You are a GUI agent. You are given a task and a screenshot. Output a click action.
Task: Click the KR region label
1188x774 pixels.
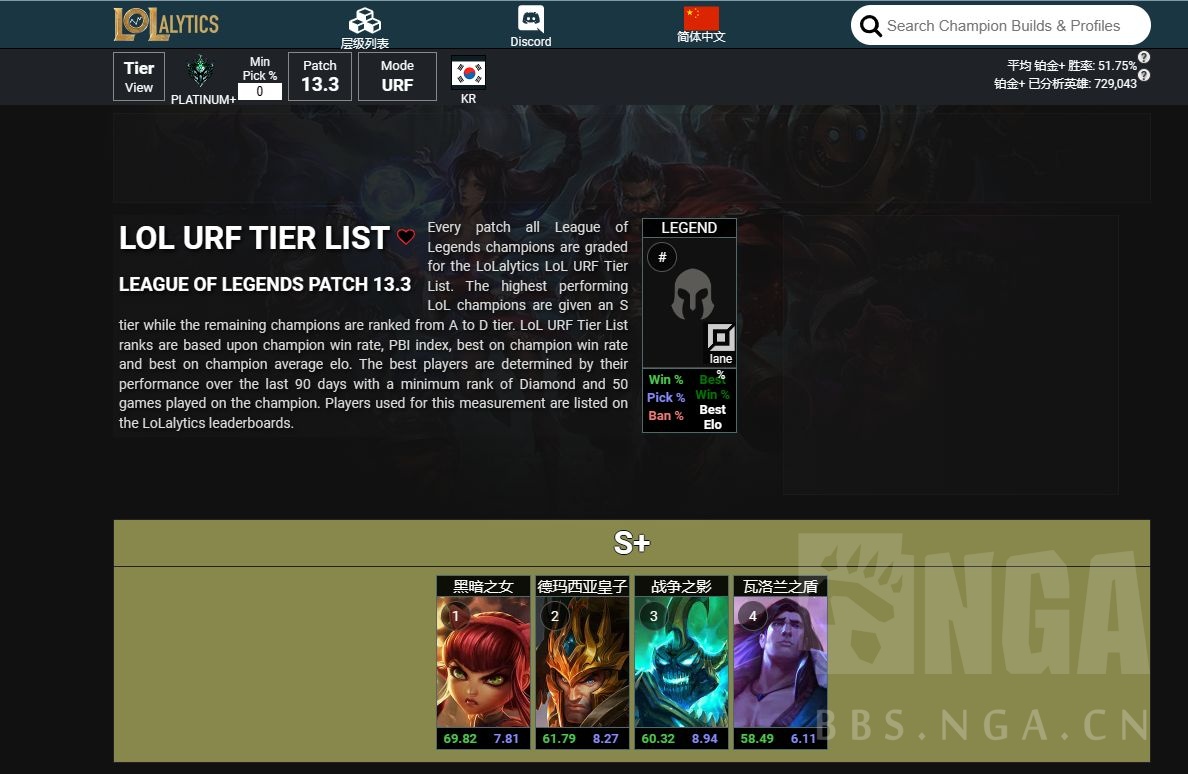(468, 98)
